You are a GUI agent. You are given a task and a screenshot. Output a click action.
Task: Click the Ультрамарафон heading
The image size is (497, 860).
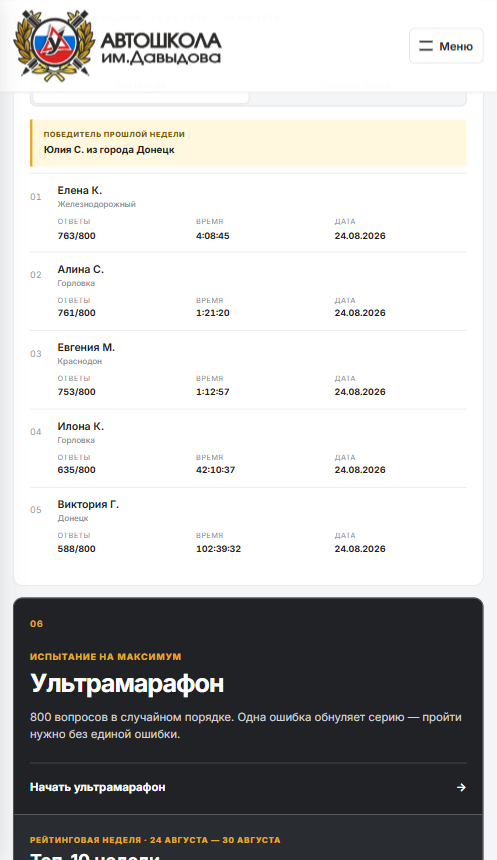(127, 684)
